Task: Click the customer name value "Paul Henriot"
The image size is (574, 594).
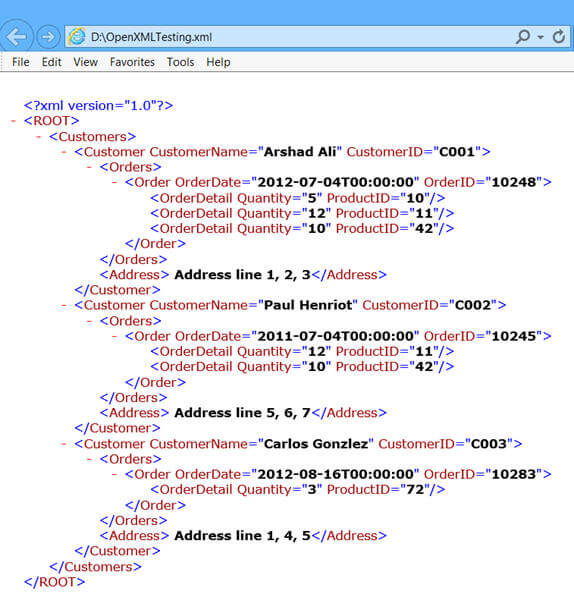Action: click(308, 305)
